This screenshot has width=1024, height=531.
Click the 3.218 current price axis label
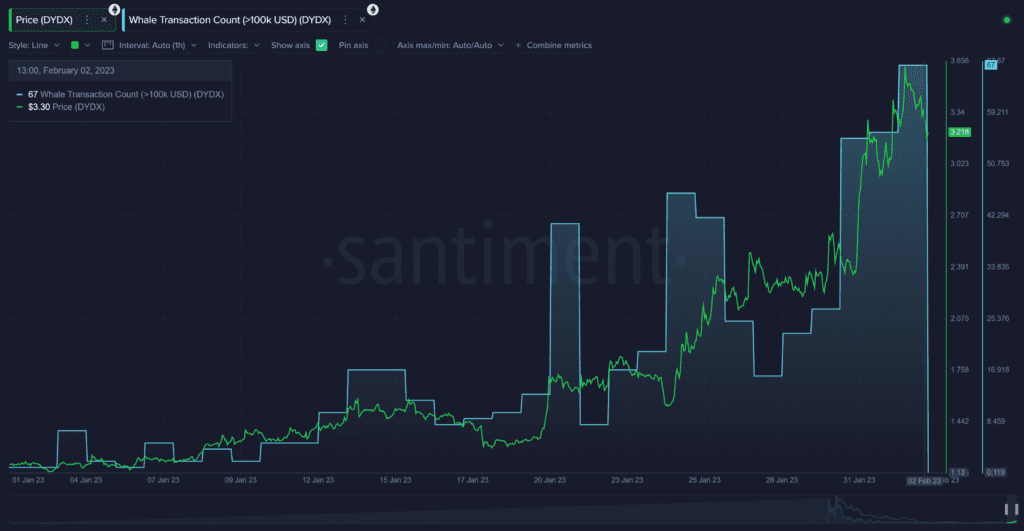pos(959,132)
